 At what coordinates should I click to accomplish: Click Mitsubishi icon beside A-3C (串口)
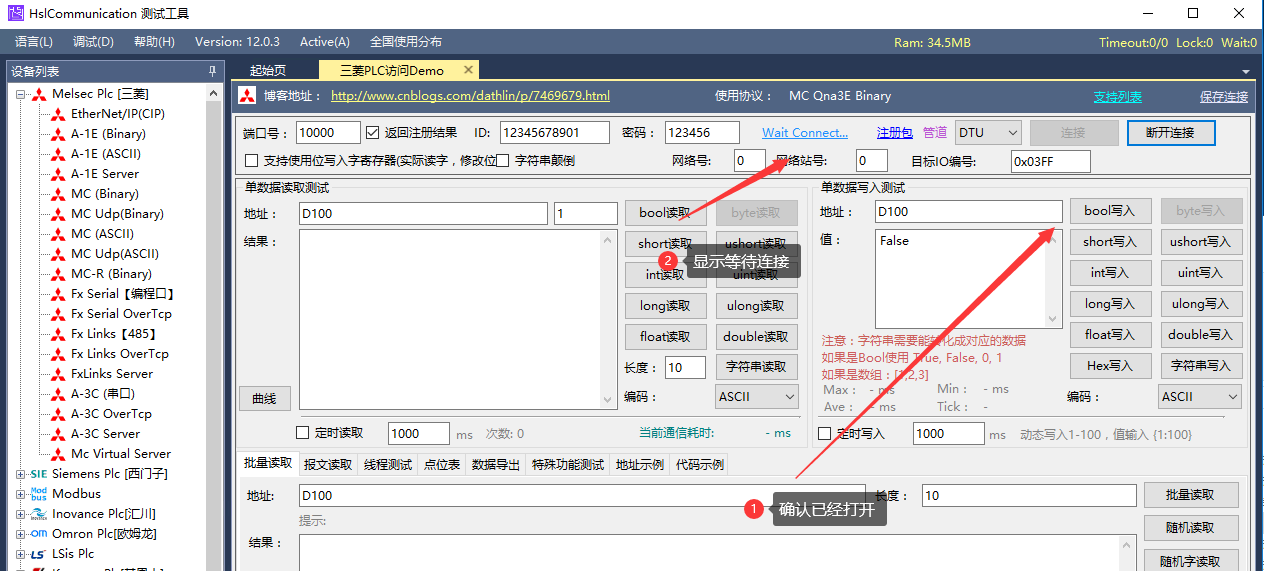(58, 394)
